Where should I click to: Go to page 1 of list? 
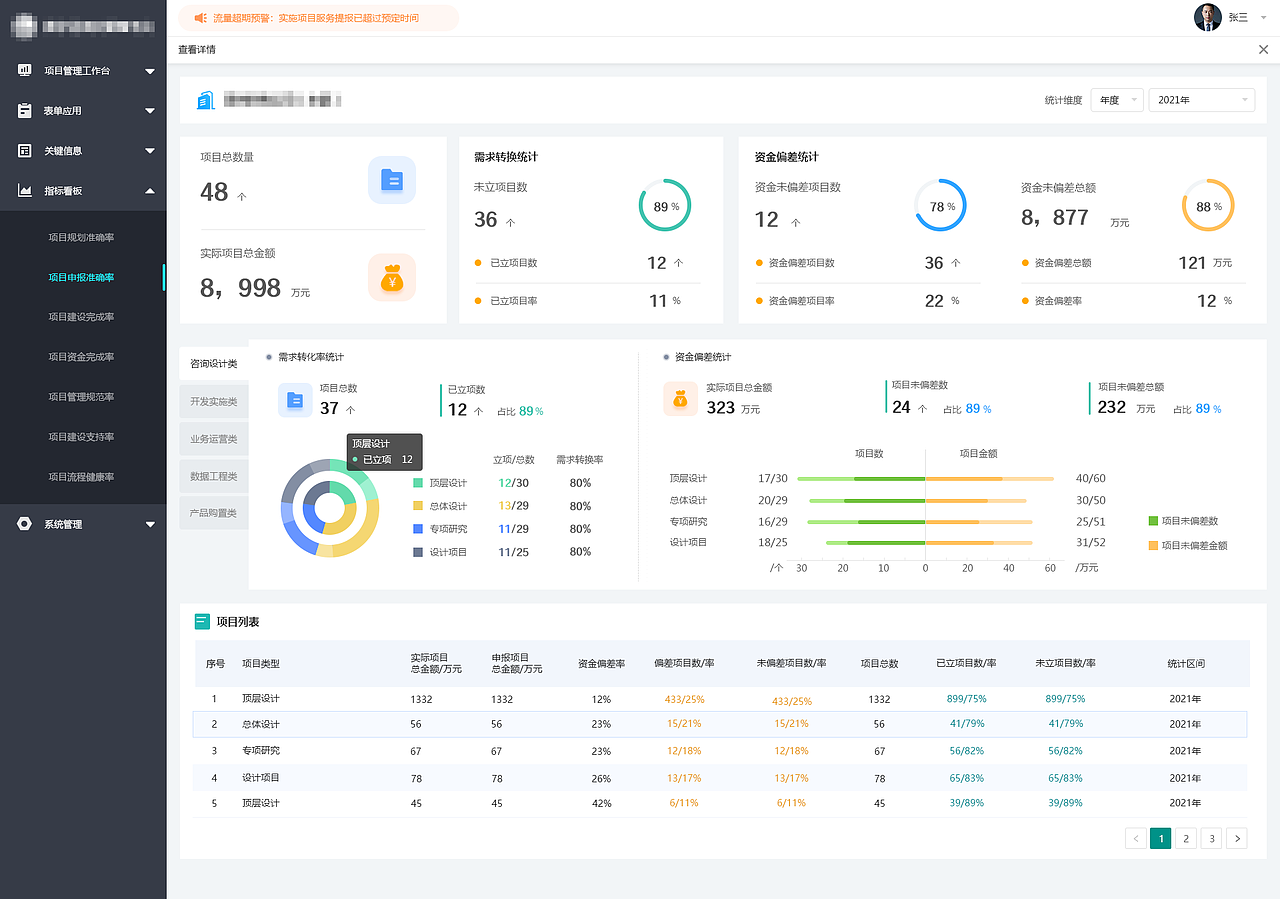tap(1161, 838)
